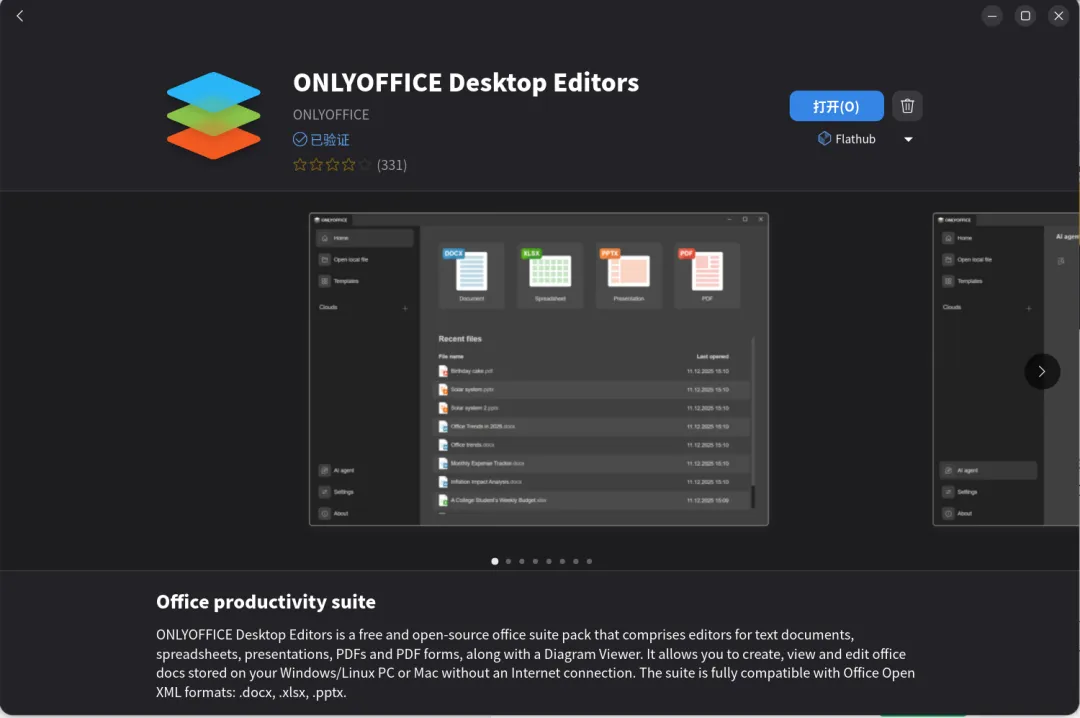Click A College Student's Weekly Budget row

click(592, 500)
